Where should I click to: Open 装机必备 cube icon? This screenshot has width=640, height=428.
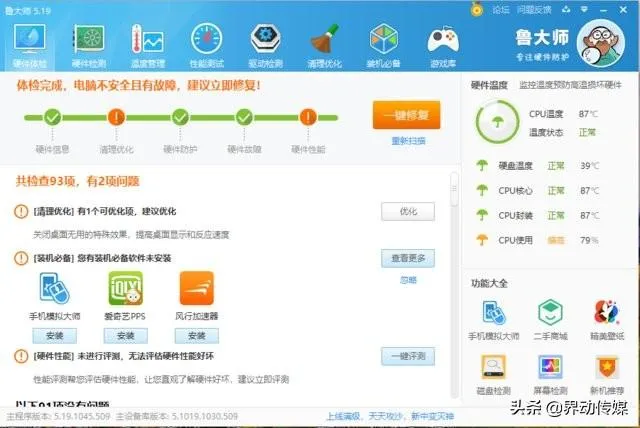tap(383, 46)
